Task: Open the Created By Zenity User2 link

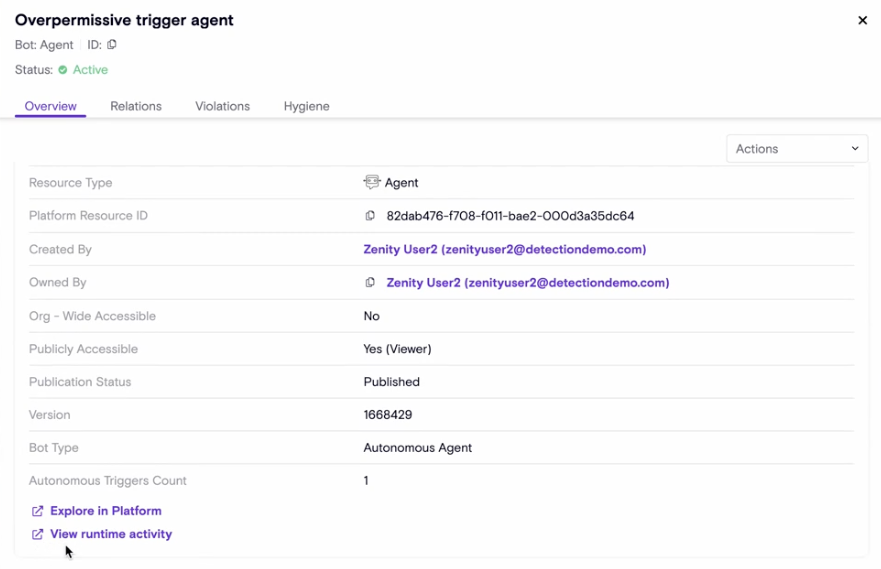Action: 504,249
